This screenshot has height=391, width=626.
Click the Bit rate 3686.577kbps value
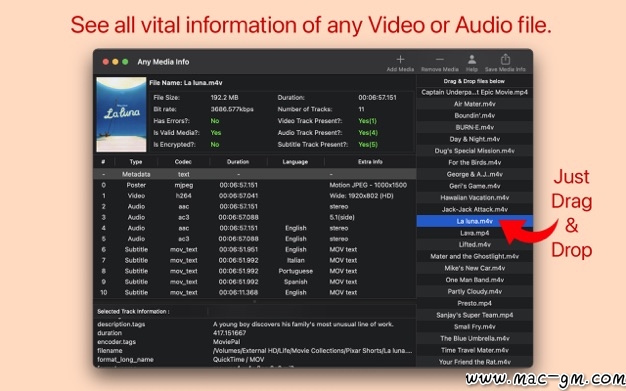(232, 109)
